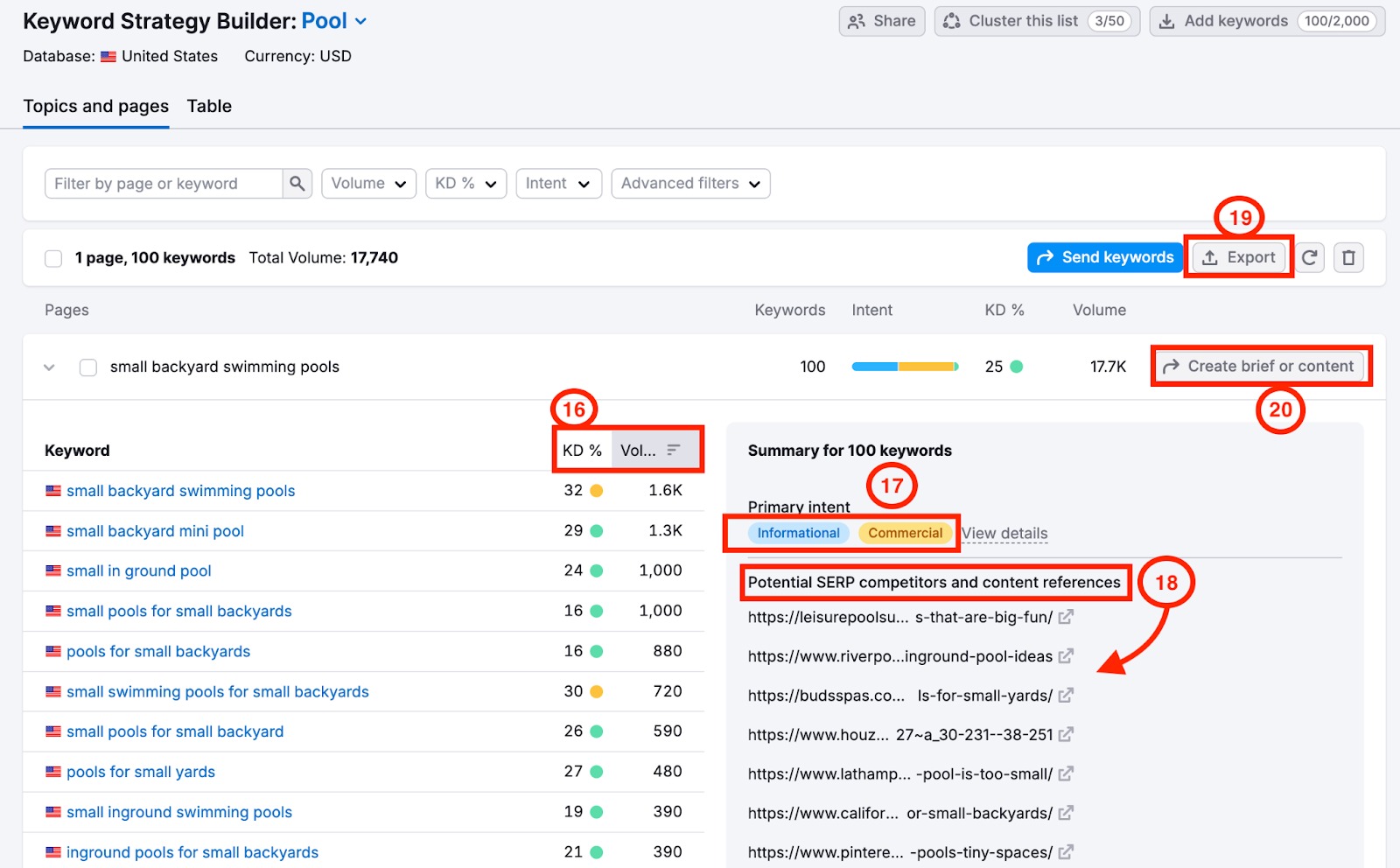The image size is (1400, 868).
Task: Open external link icon for pintere URL
Action: 1066,852
